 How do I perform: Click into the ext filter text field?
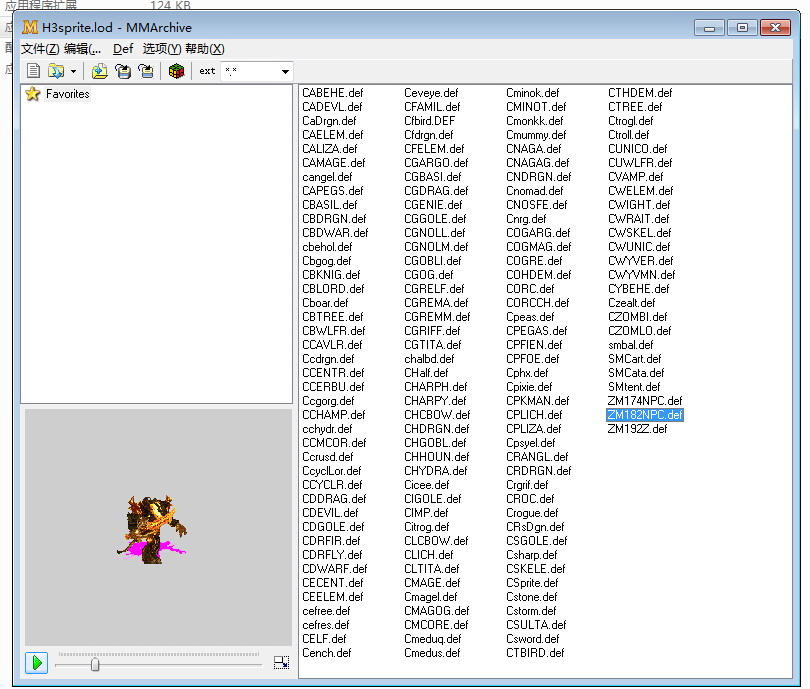[250, 71]
